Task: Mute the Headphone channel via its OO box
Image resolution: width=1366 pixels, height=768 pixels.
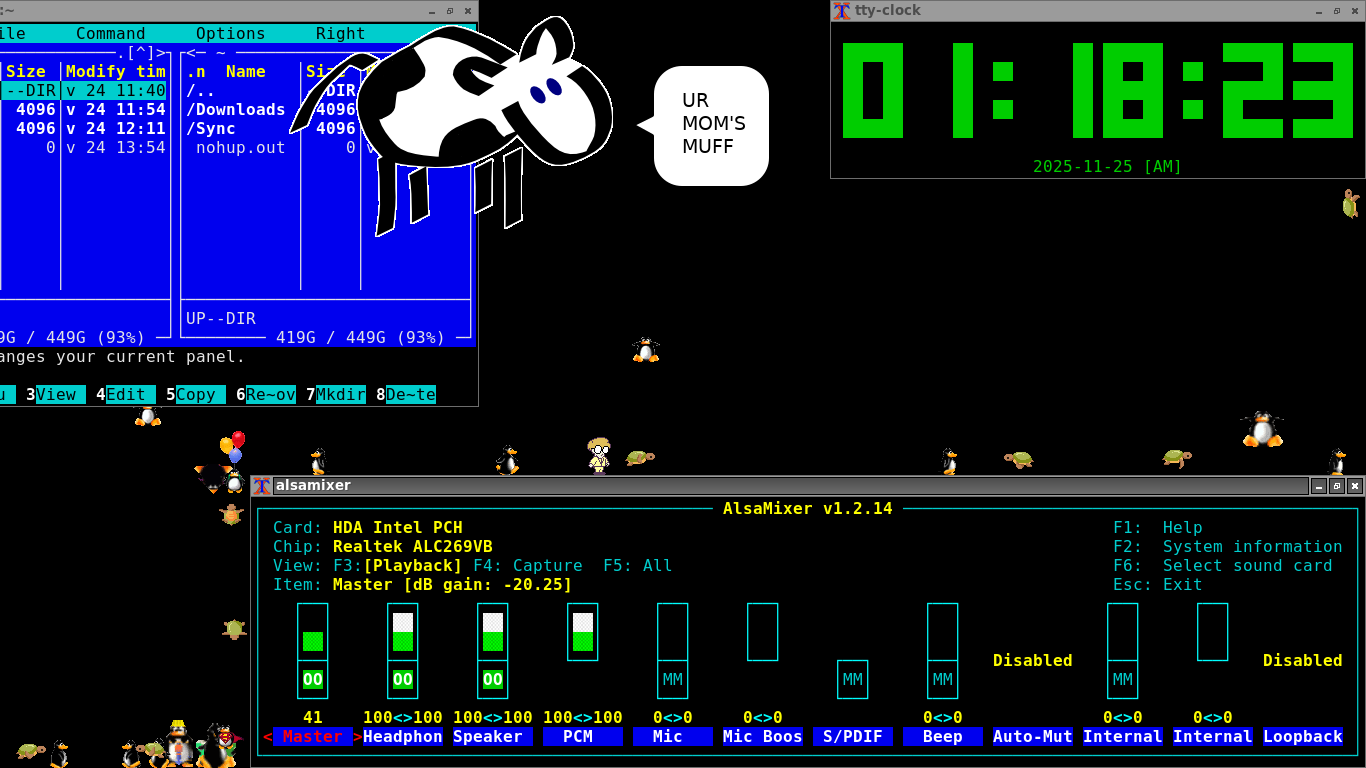Action: click(x=403, y=680)
